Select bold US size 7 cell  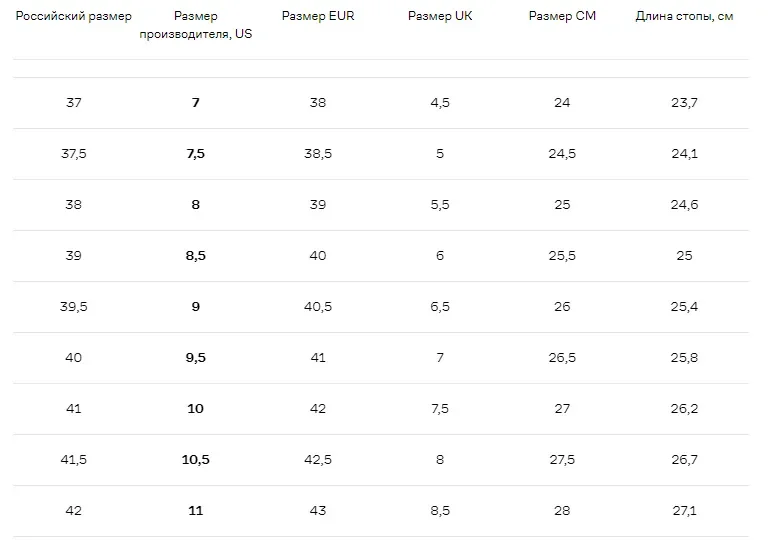196,103
